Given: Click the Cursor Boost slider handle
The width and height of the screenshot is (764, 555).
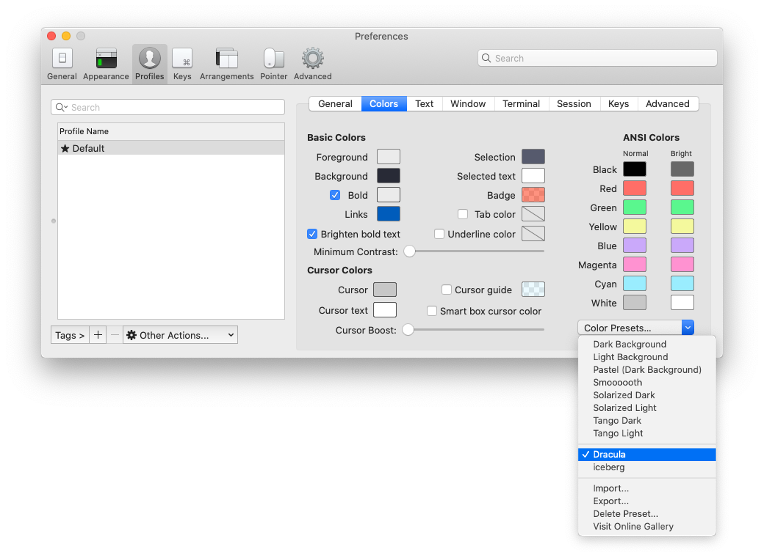Looking at the screenshot, I should [408, 329].
